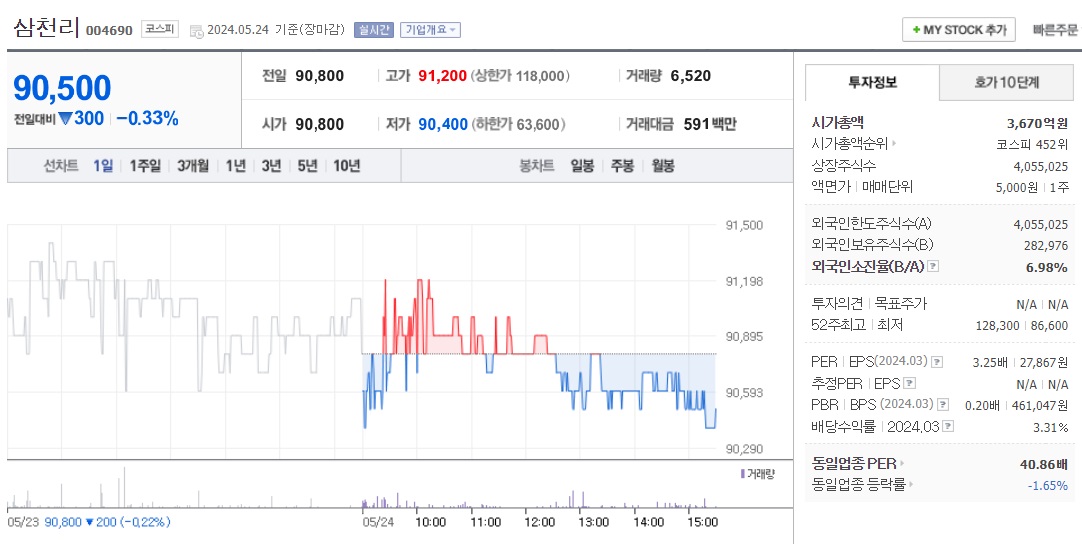The height and width of the screenshot is (544, 1082).
Task: Open the 주봉 weekly candle chart
Action: tap(622, 166)
